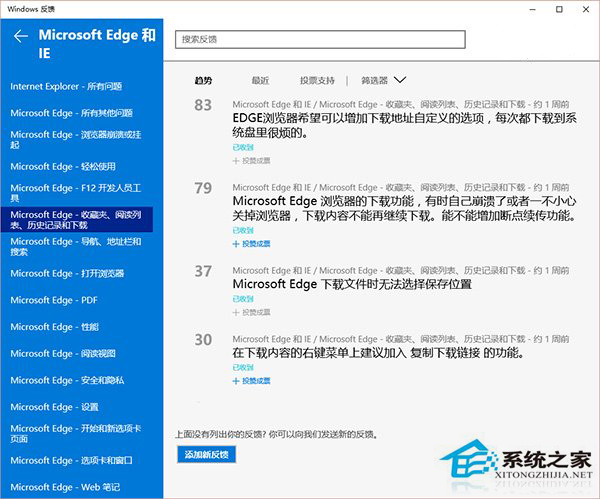Open Microsoft Edge - F12 开发人员工具
Viewport: 600px width, 499px height.
(x=76, y=193)
